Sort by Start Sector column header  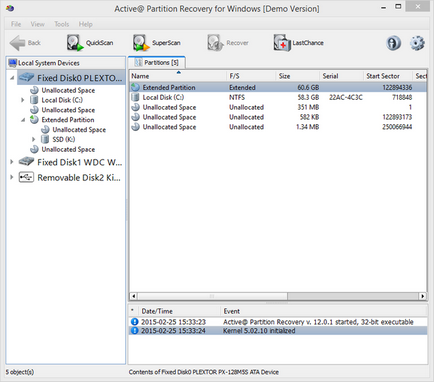point(388,76)
